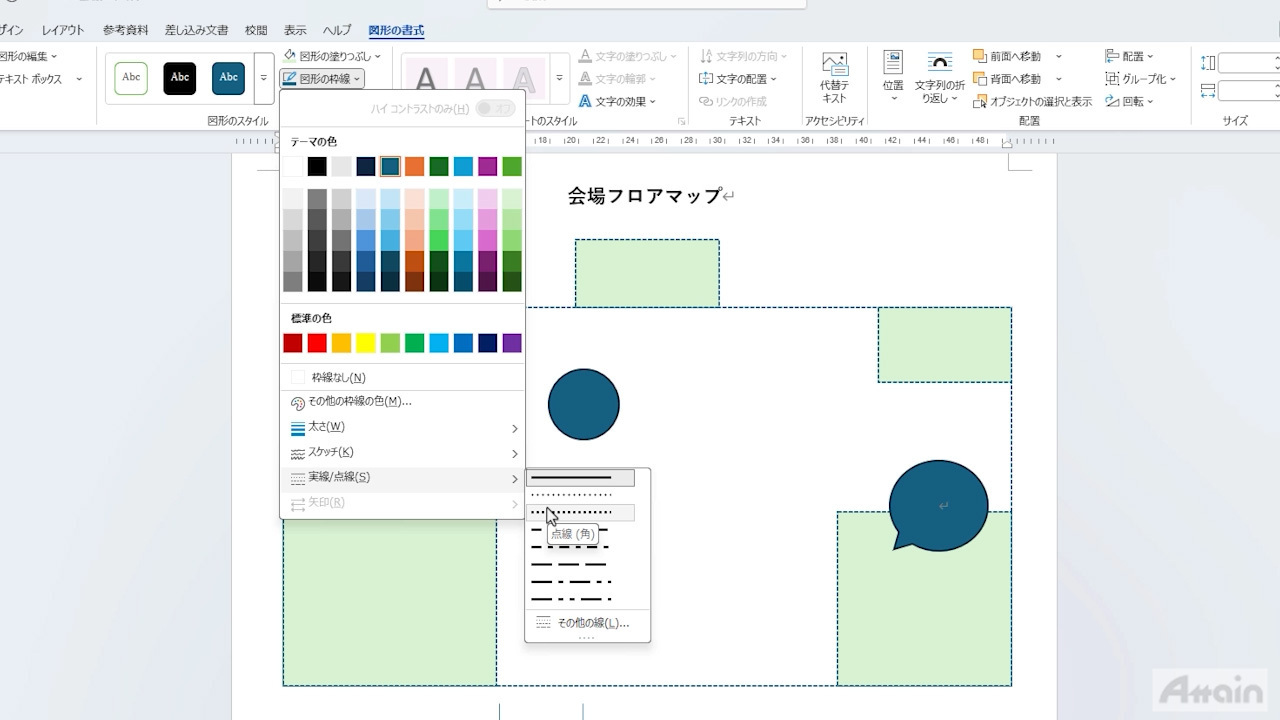Image resolution: width=1280 pixels, height=720 pixels.
Task: Select the long dash dot dot style
Action: [x=581, y=599]
